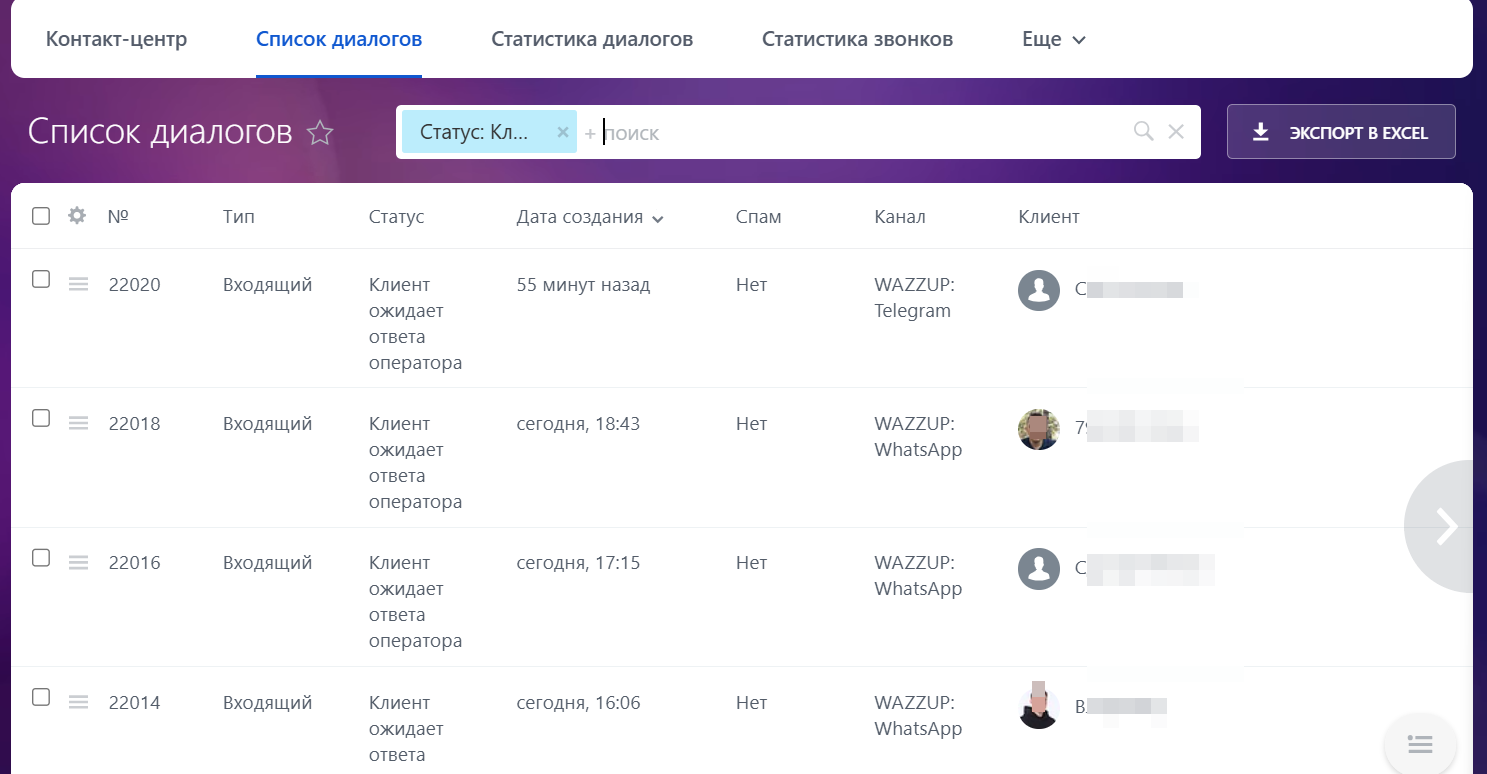Open row actions menu for dialog 22020
The width and height of the screenshot is (1487, 774).
point(78,285)
